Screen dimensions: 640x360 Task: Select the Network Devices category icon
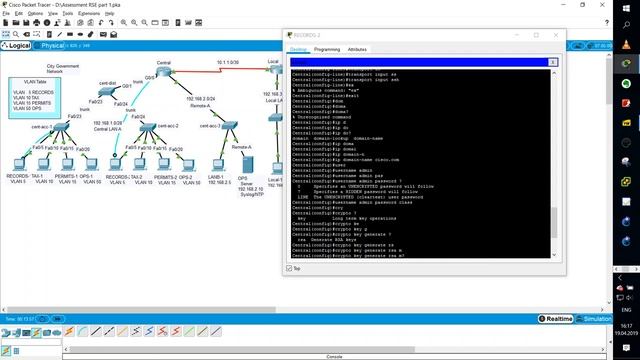(6, 333)
